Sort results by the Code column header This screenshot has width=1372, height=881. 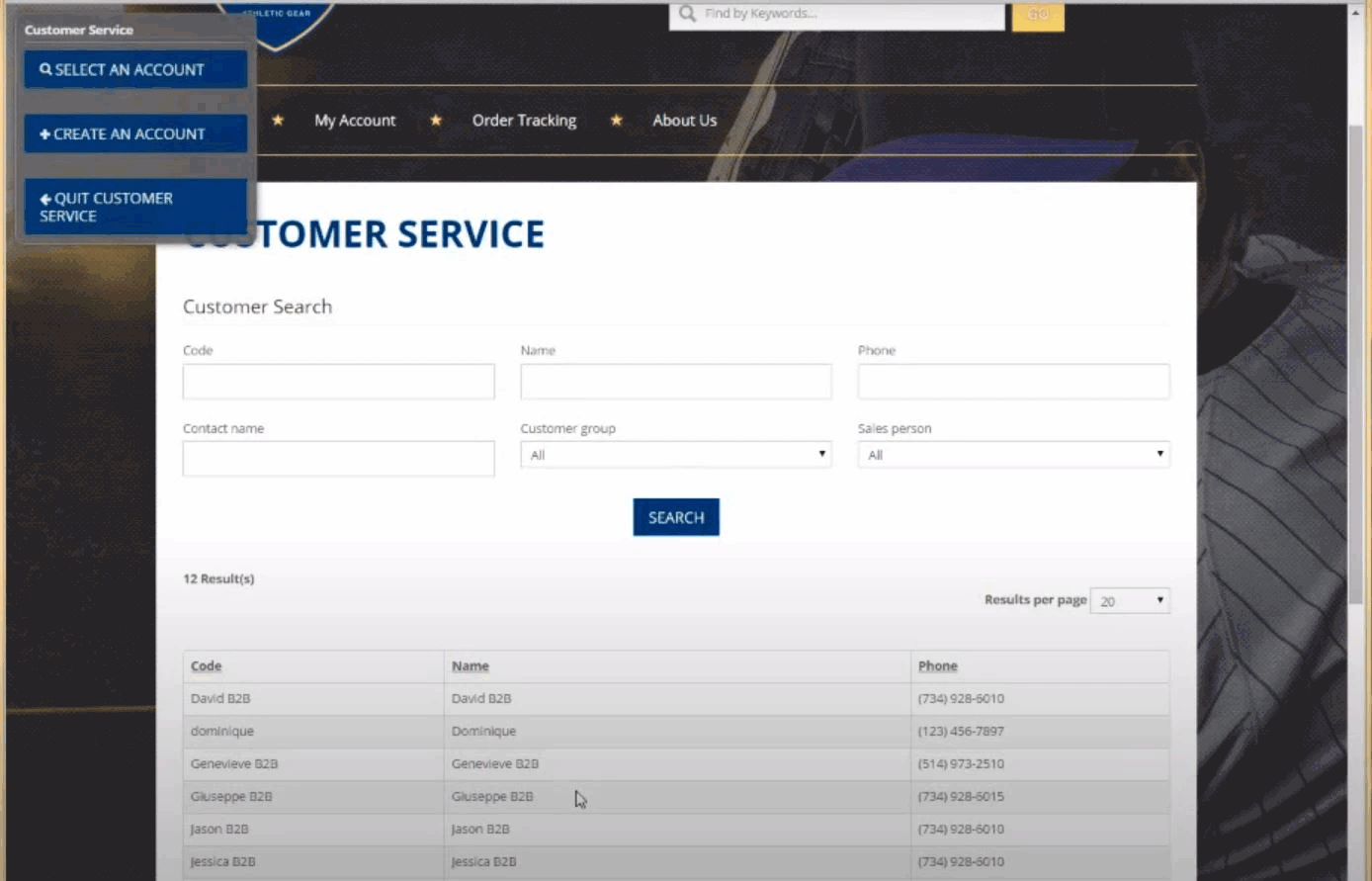pyautogui.click(x=206, y=666)
